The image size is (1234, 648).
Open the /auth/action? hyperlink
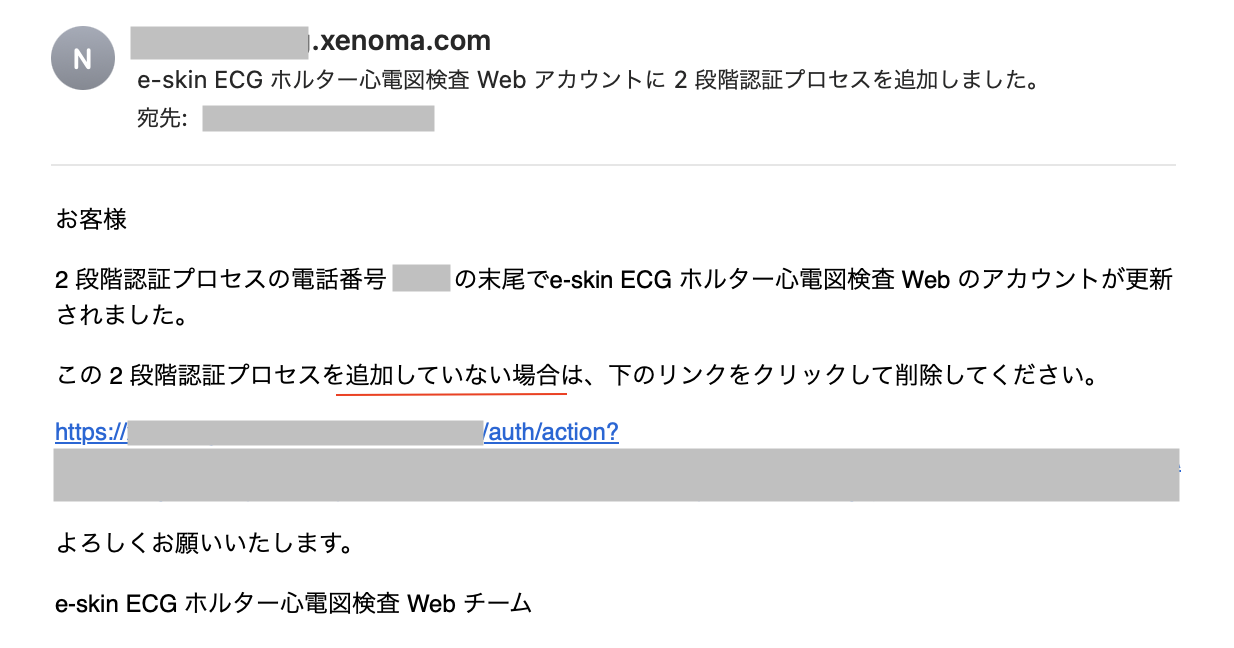pyautogui.click(x=552, y=432)
